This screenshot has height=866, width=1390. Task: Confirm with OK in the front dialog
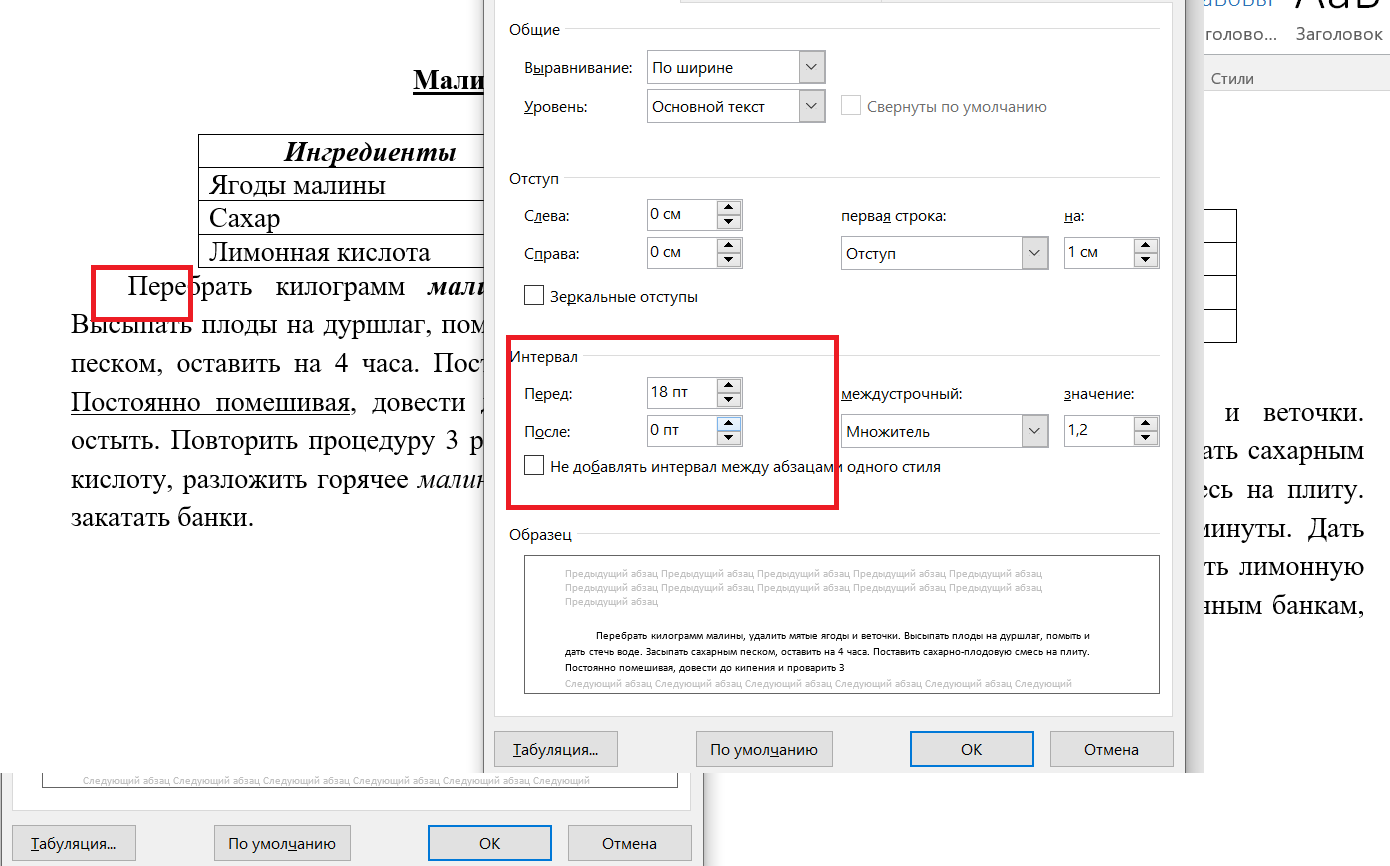[x=971, y=749]
